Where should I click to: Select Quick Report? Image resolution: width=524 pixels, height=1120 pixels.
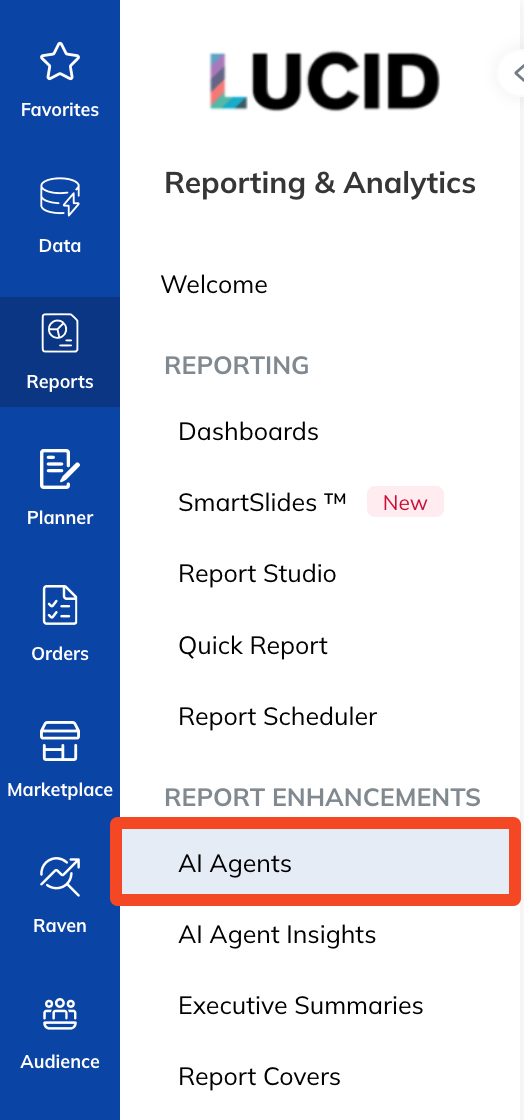[x=253, y=646]
